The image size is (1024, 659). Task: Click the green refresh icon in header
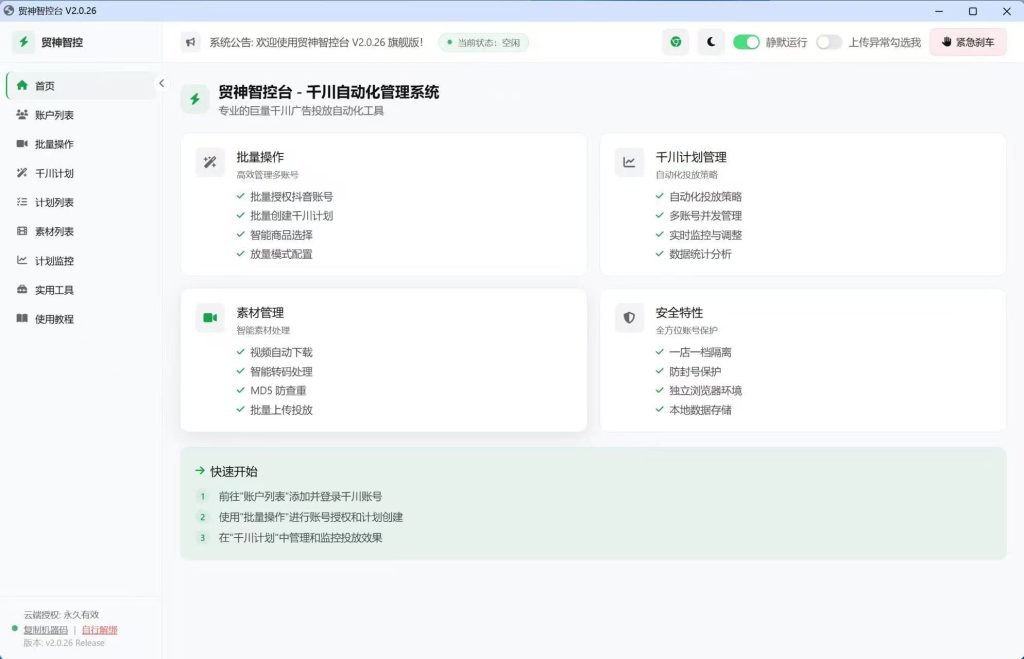(675, 42)
